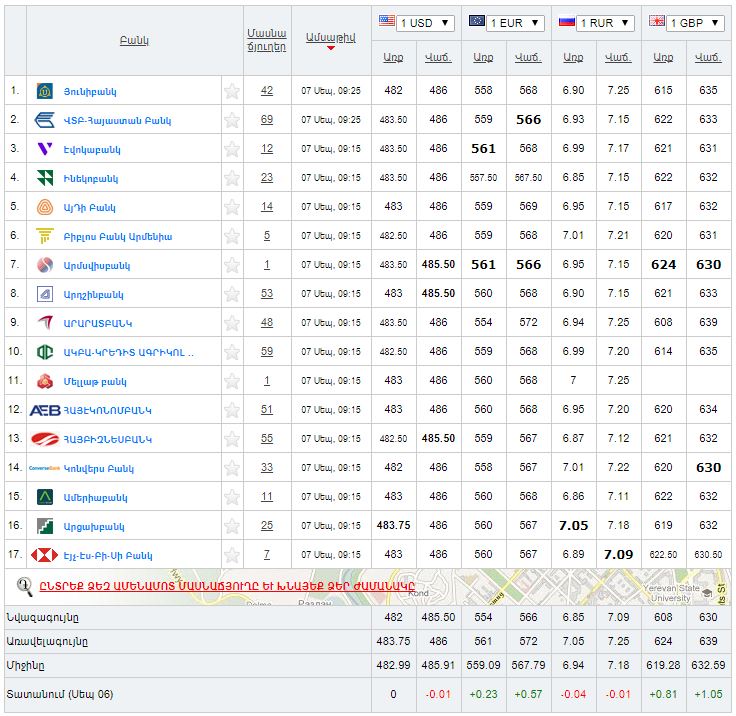Click the Evocabank purple V logo
This screenshot has height=716, width=736.
pyautogui.click(x=44, y=149)
